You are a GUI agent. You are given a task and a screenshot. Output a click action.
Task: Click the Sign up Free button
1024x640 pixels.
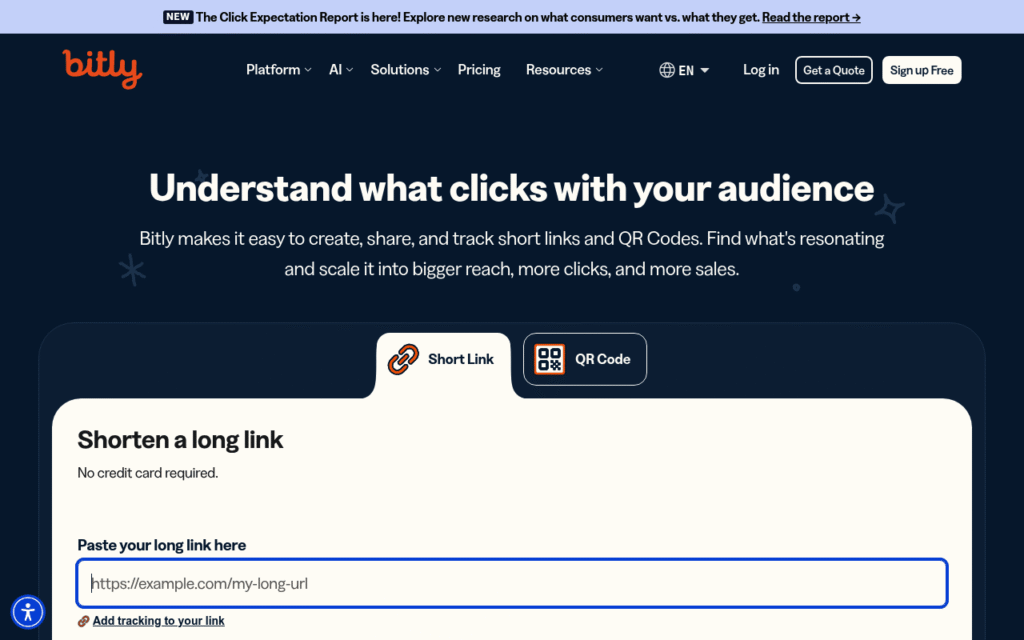tap(921, 70)
